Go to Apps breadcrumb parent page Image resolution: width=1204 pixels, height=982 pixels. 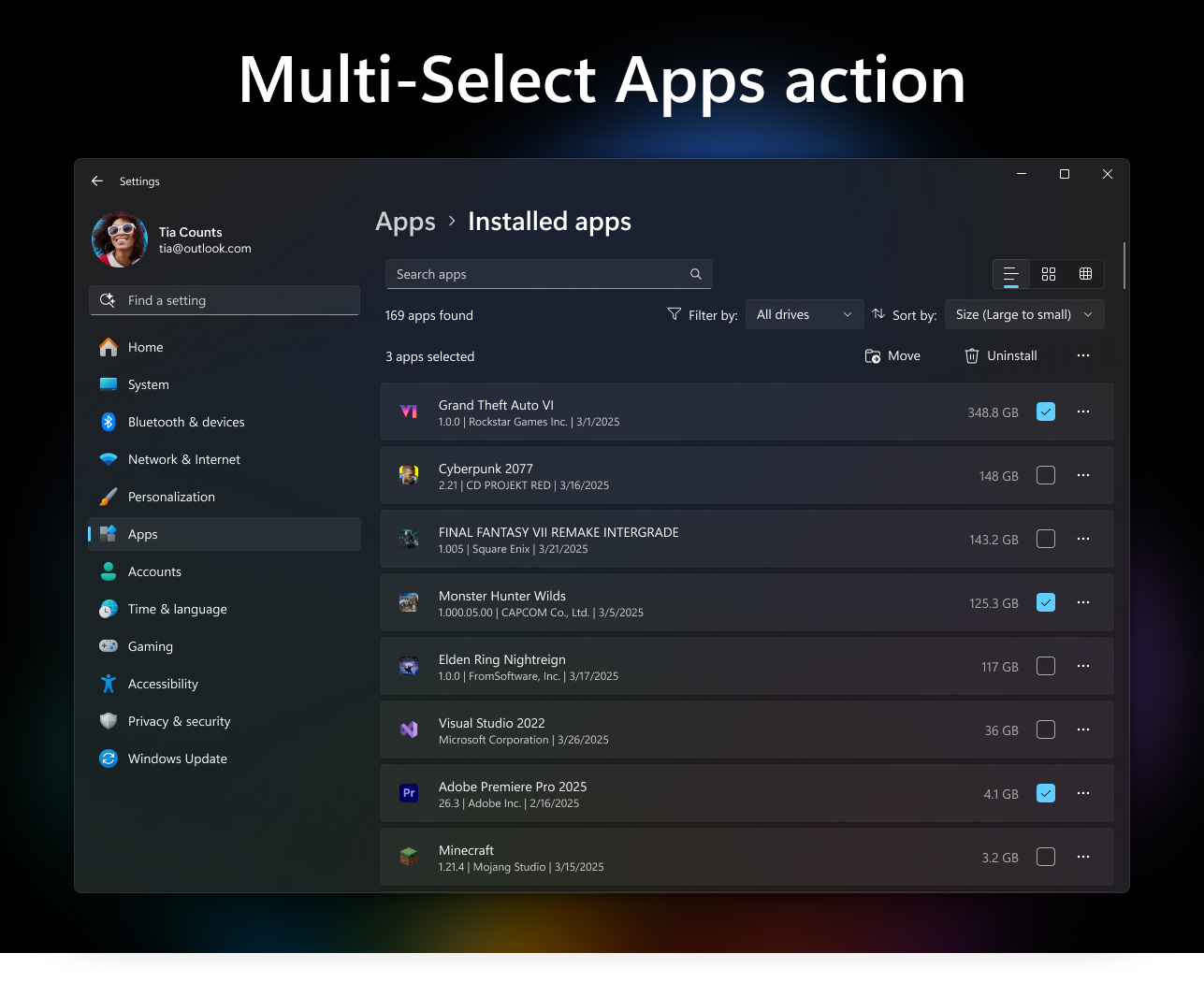pos(405,222)
